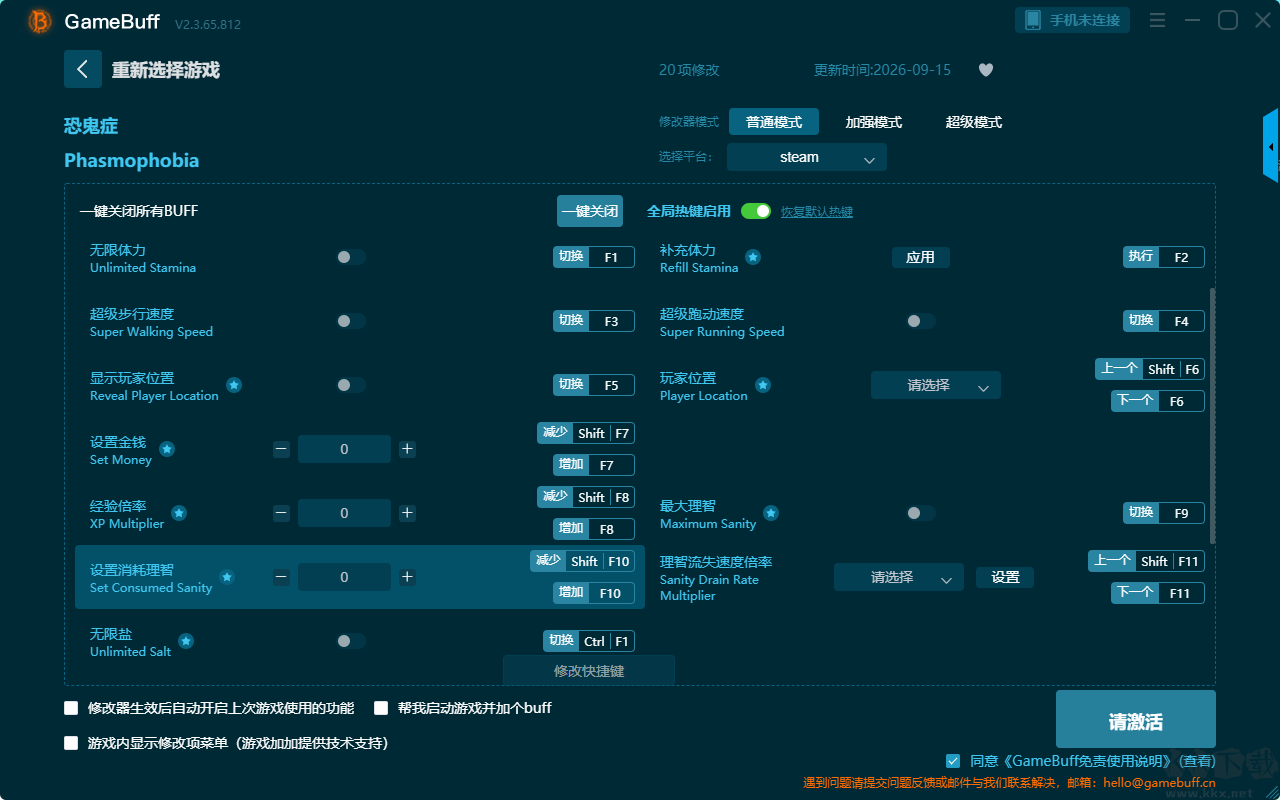
Task: Click the star badge beside Set Consumed Sanity
Action: (x=227, y=577)
